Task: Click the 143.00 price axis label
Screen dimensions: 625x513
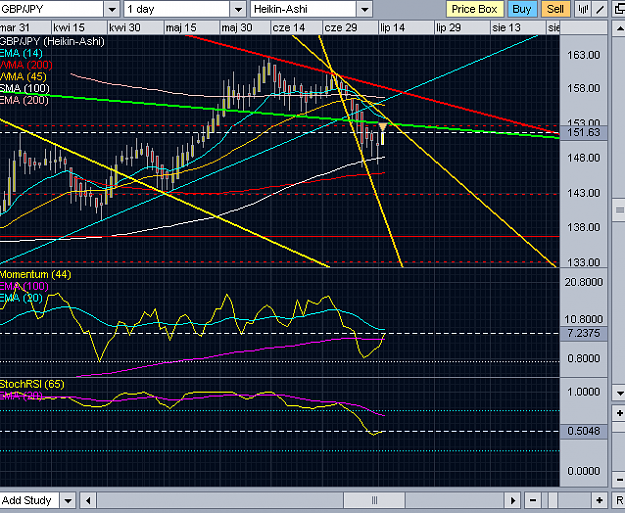Action: [584, 193]
